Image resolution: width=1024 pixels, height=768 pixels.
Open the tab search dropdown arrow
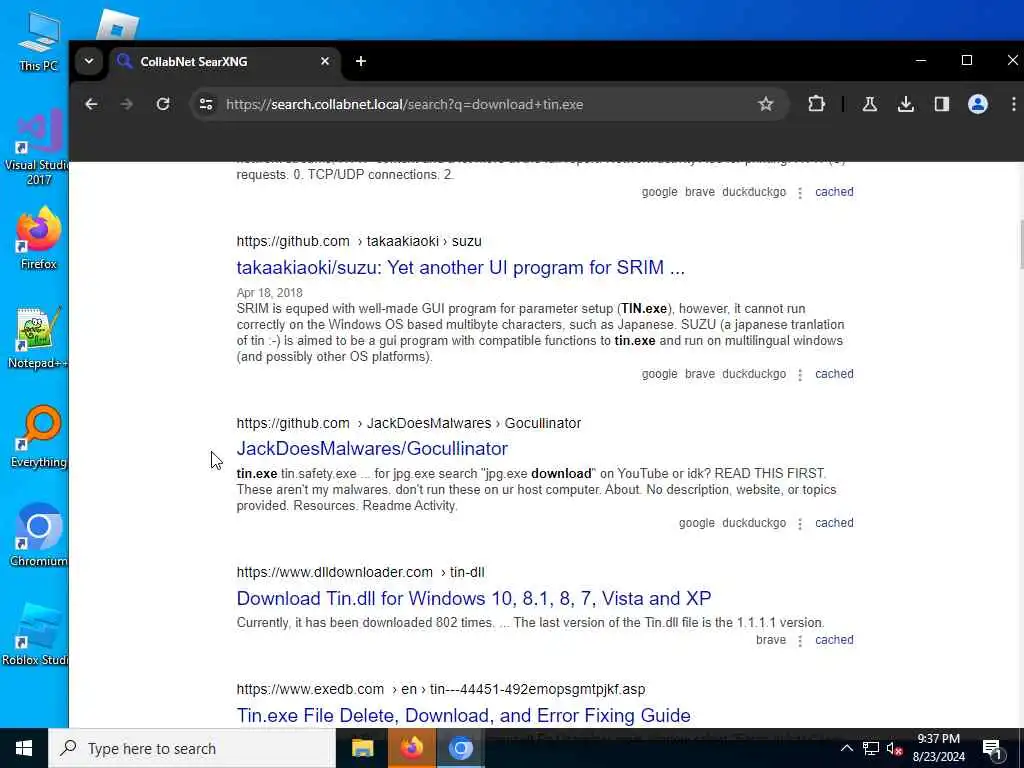tap(89, 61)
